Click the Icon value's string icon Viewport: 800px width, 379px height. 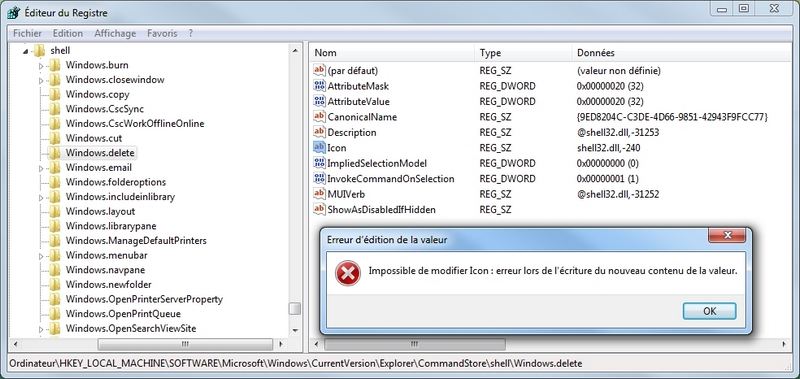[319, 148]
